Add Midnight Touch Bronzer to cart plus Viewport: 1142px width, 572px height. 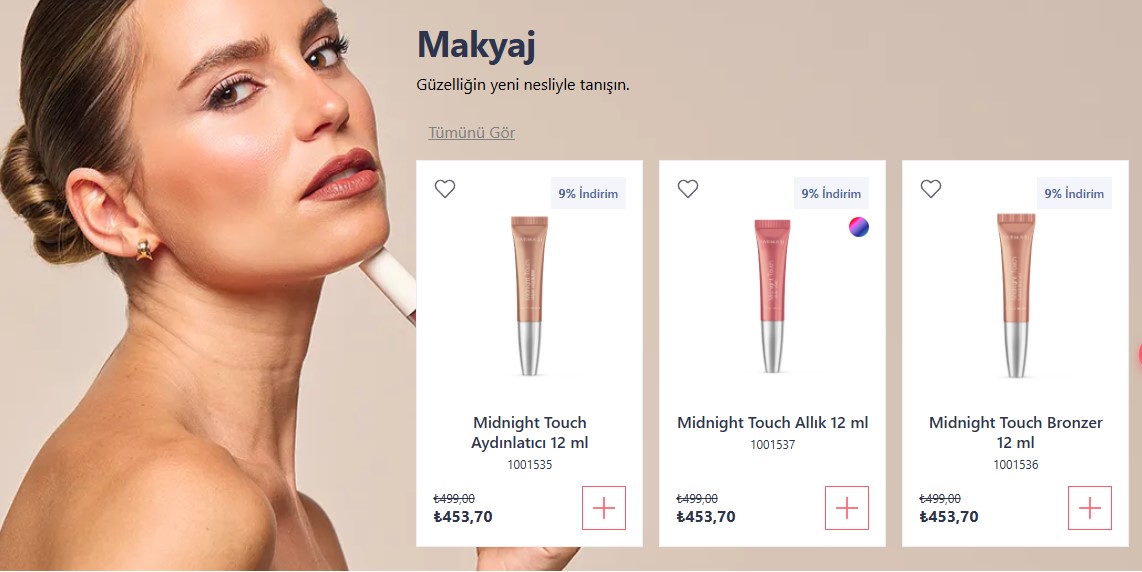pyautogui.click(x=1090, y=508)
